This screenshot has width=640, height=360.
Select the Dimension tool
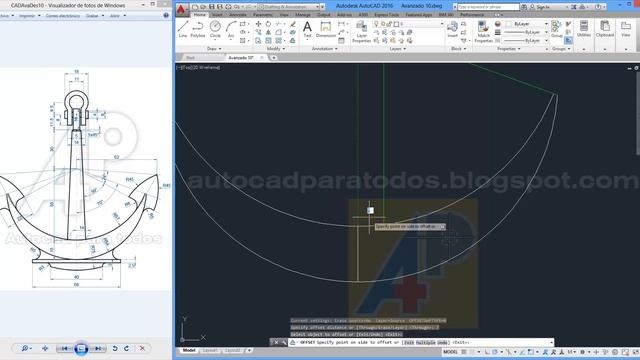coord(326,29)
